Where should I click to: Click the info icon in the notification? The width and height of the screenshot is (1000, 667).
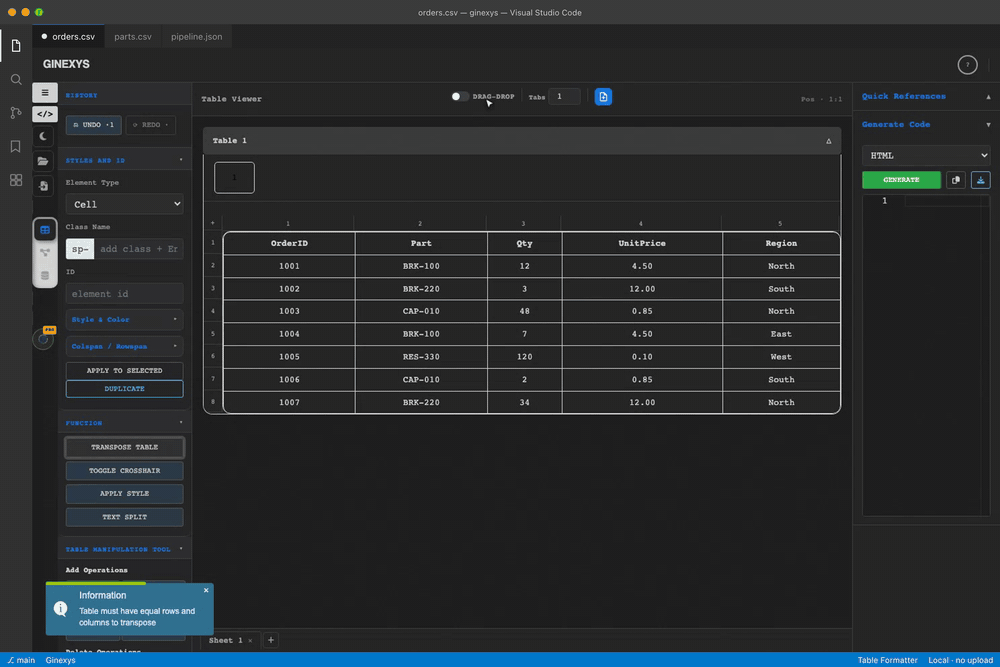(61, 608)
